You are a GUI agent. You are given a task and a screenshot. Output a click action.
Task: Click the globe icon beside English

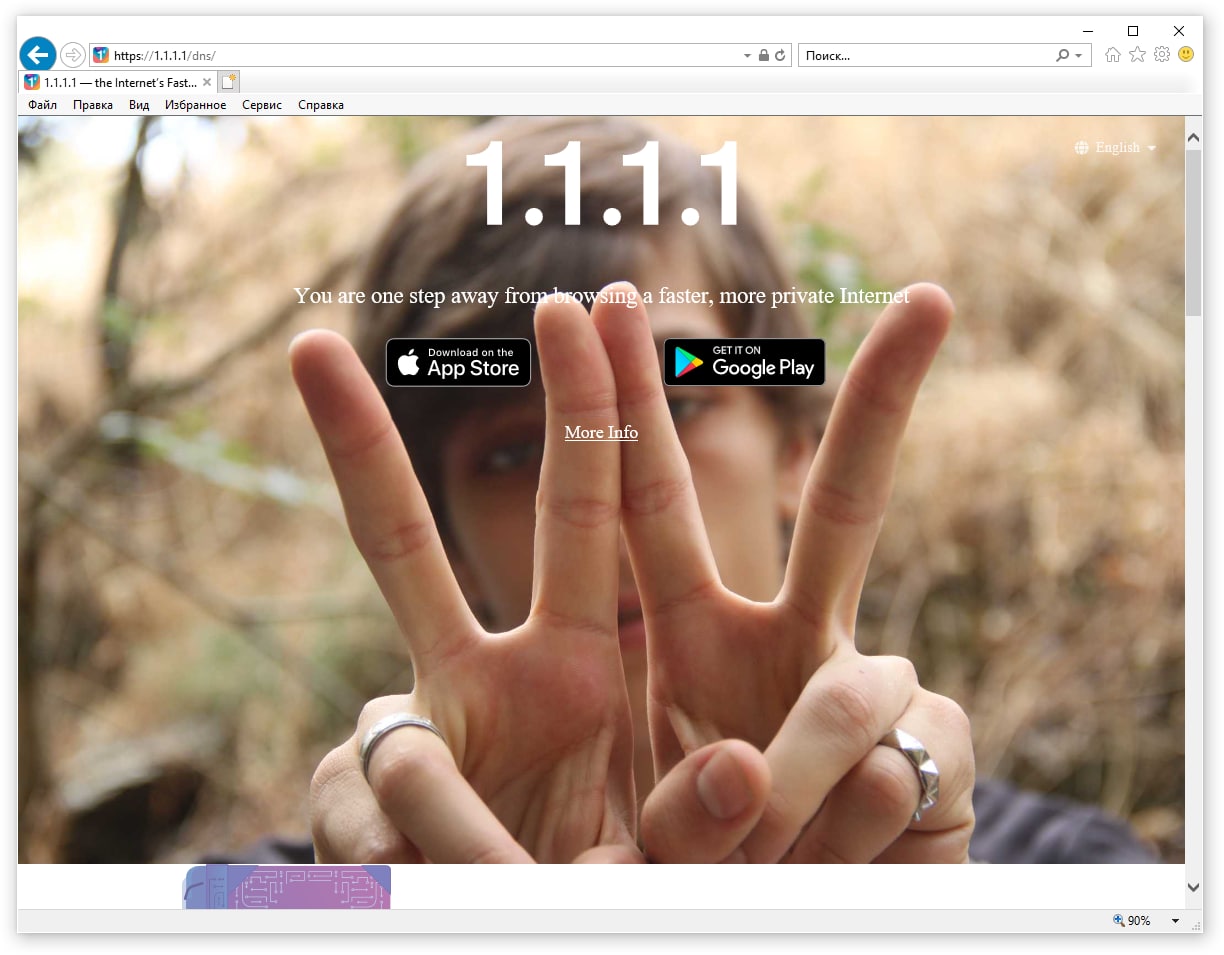[x=1082, y=148]
